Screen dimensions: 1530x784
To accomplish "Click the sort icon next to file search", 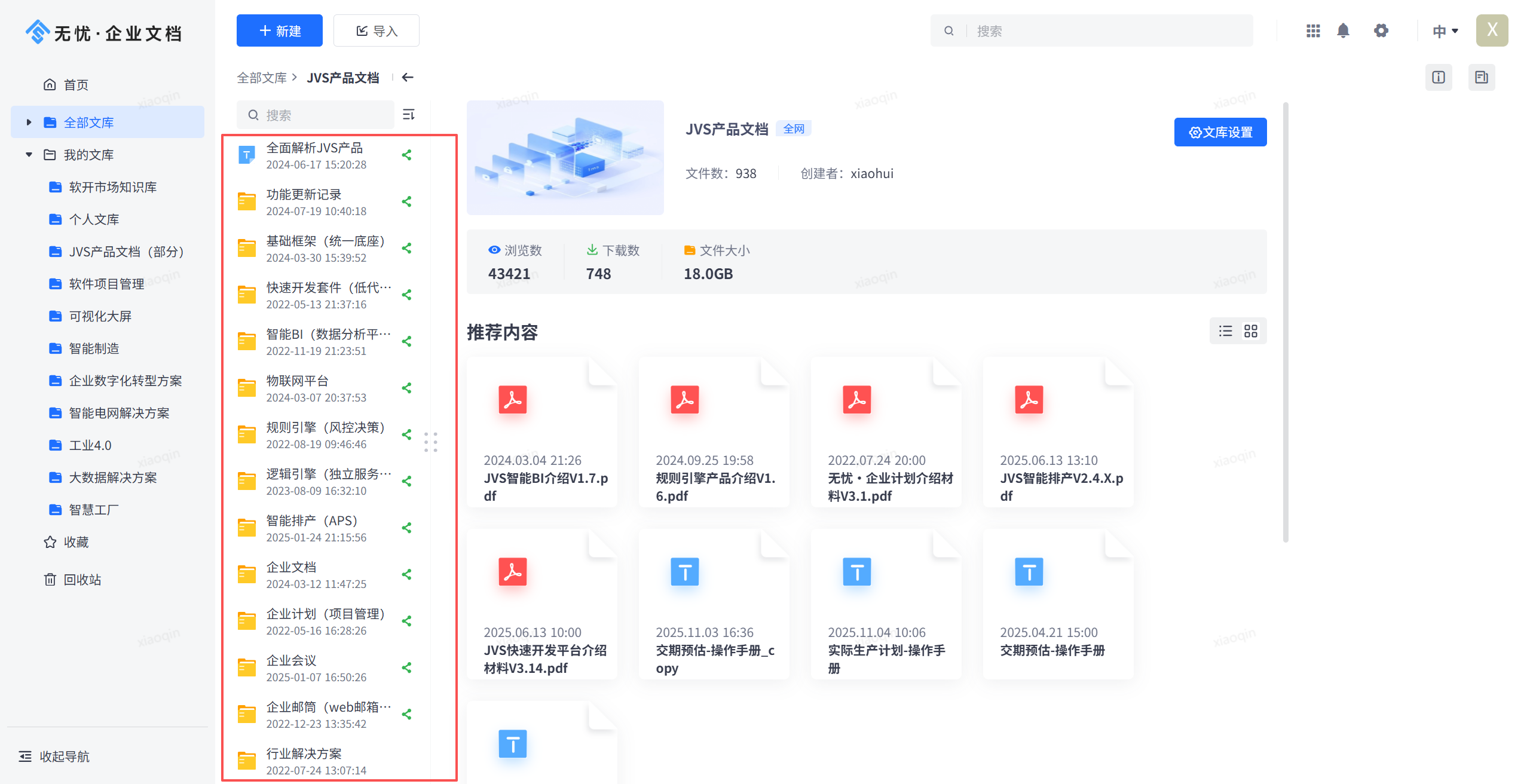I will (x=409, y=114).
